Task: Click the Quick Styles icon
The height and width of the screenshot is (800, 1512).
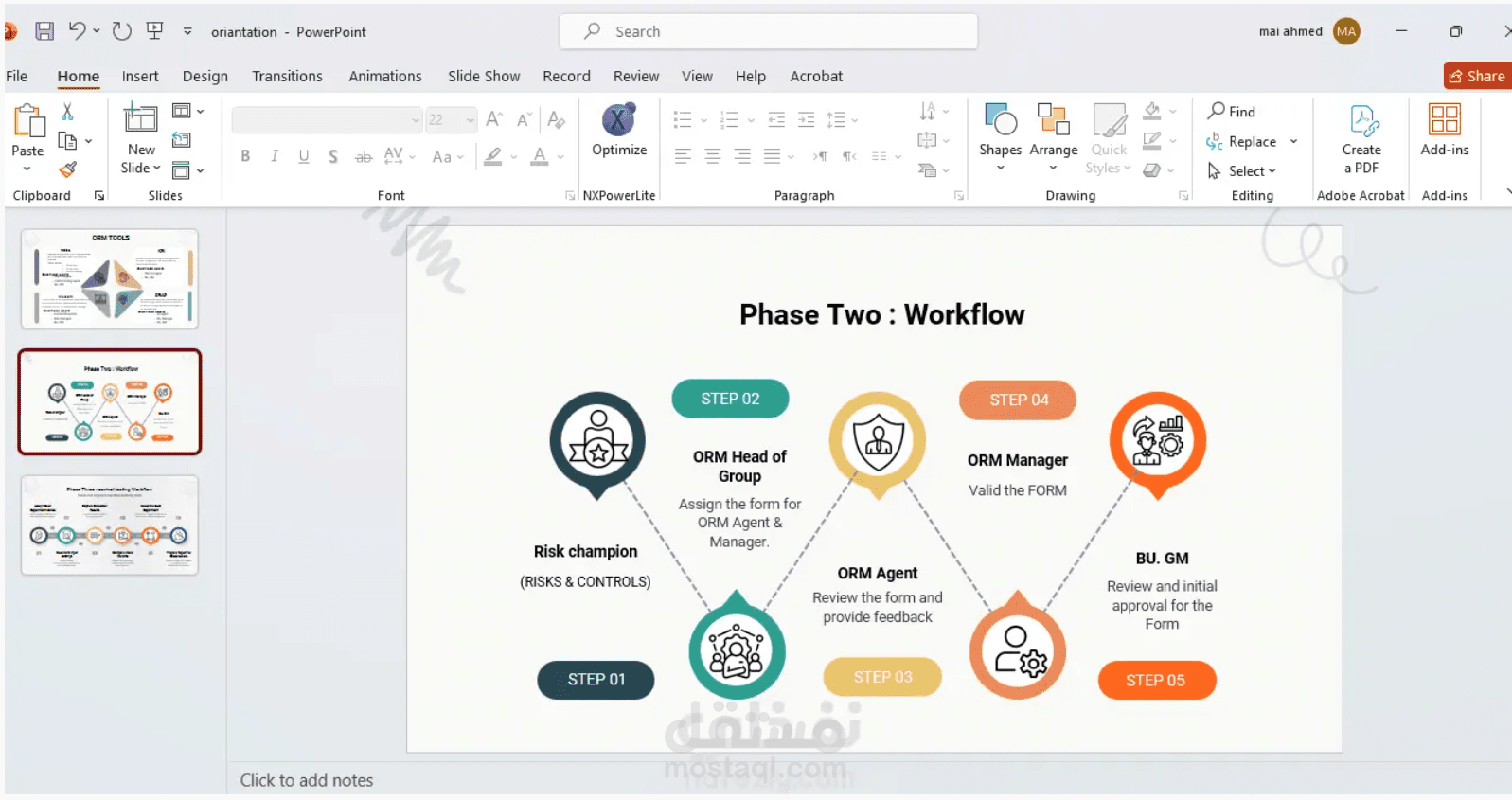Action: click(x=1109, y=120)
